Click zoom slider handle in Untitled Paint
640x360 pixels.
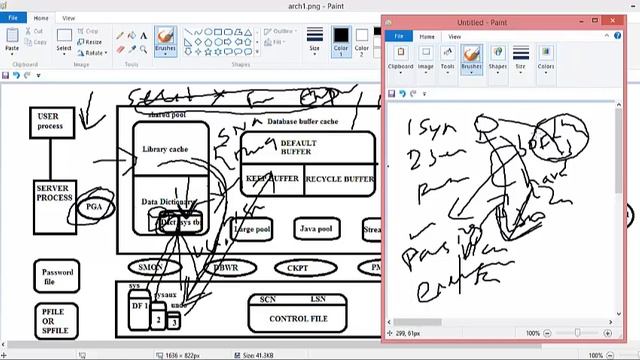(x=578, y=333)
